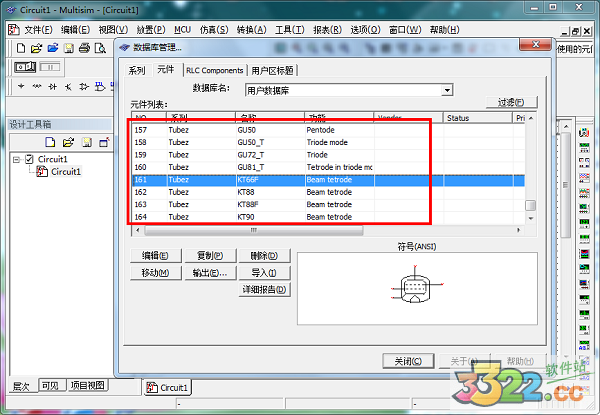The image size is (600, 415).
Task: Click New design icon in design toolbox
Action: click(x=50, y=143)
